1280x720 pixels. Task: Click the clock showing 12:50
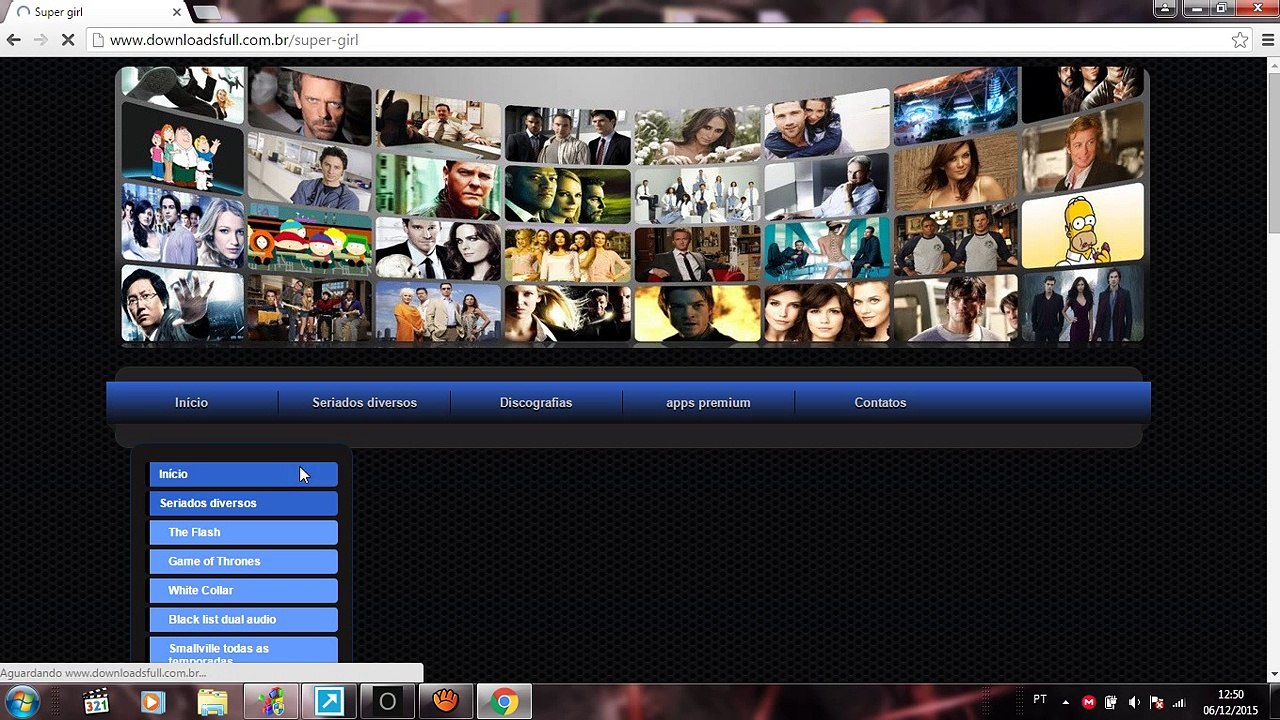coord(1231,702)
